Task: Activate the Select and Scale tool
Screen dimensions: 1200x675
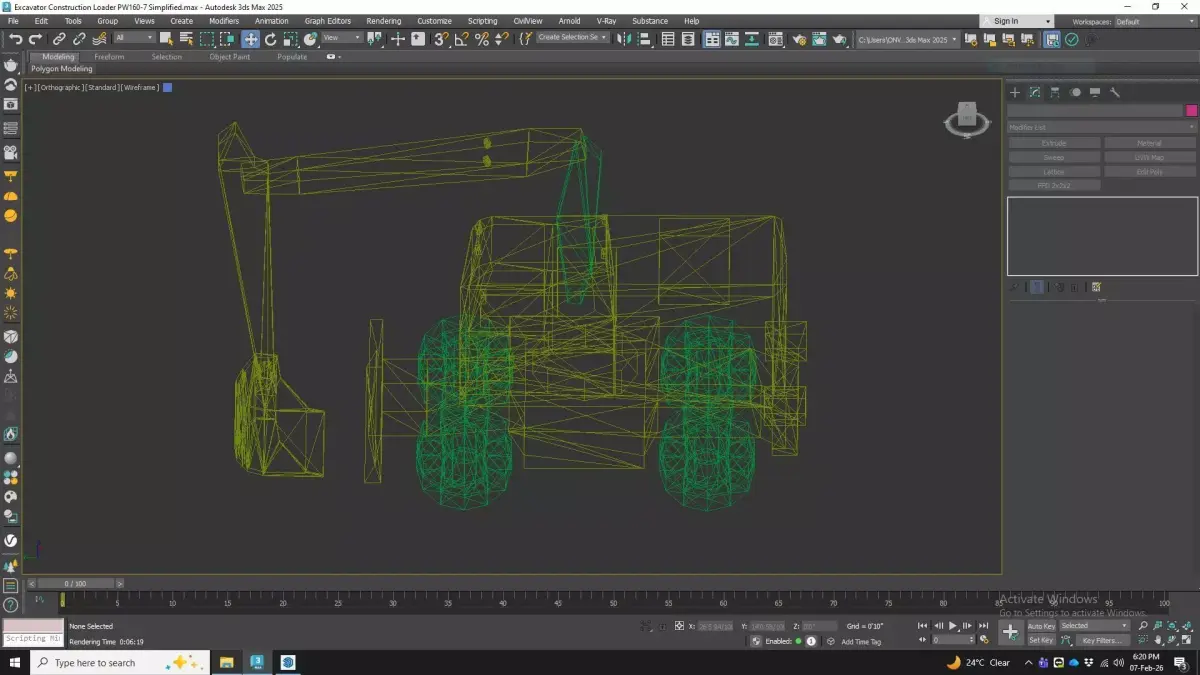Action: [290, 39]
